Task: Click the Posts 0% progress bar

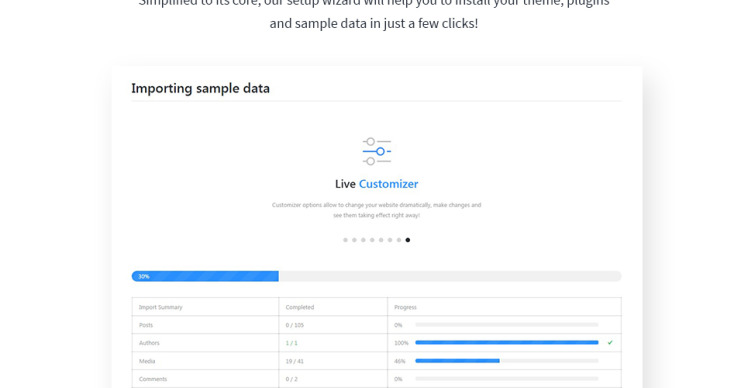Action: pyautogui.click(x=507, y=325)
